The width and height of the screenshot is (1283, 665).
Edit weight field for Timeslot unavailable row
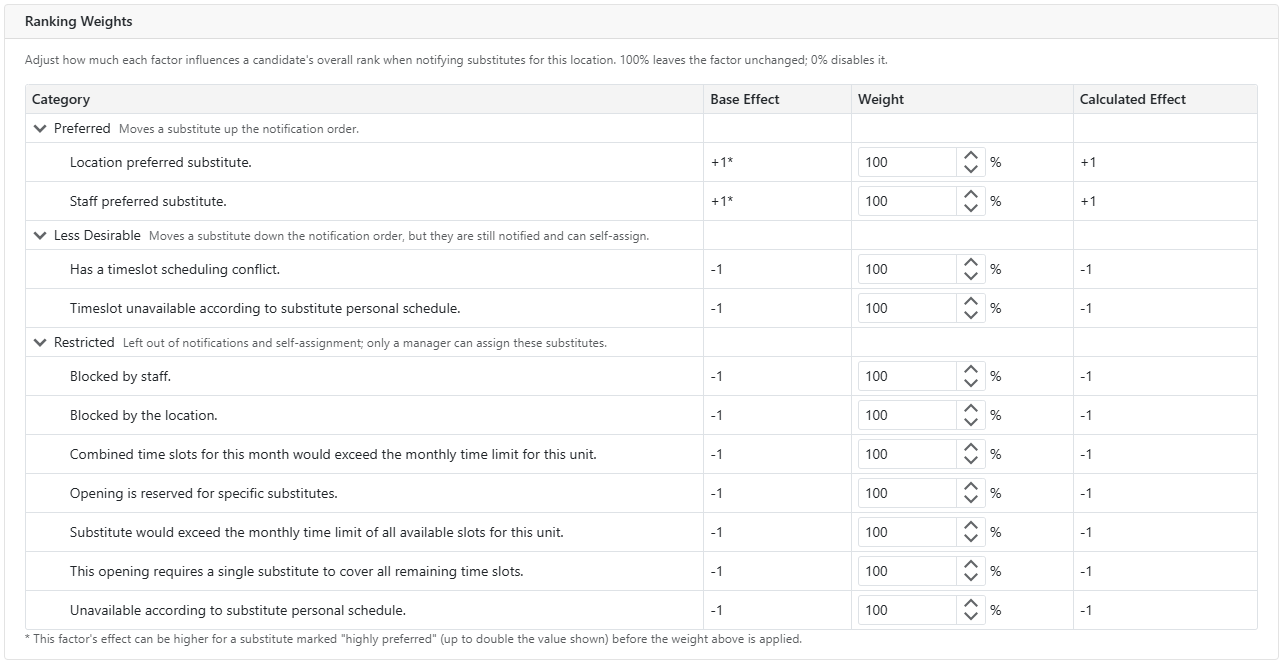[x=907, y=308]
